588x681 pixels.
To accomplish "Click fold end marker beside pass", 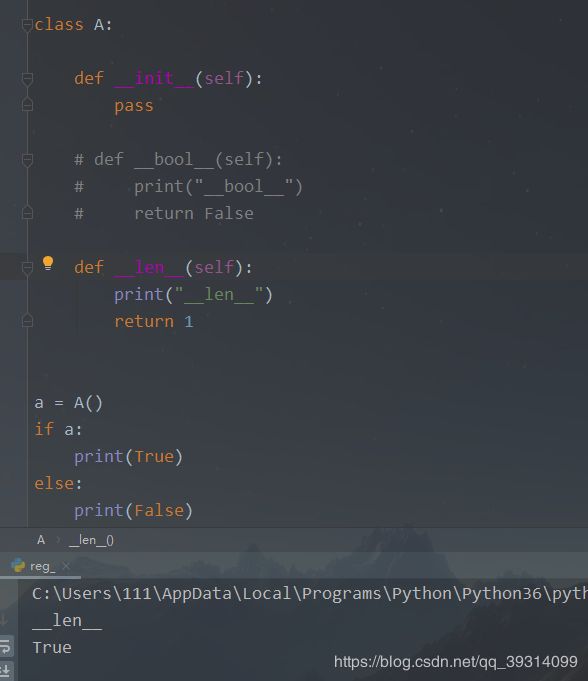I will (27, 105).
